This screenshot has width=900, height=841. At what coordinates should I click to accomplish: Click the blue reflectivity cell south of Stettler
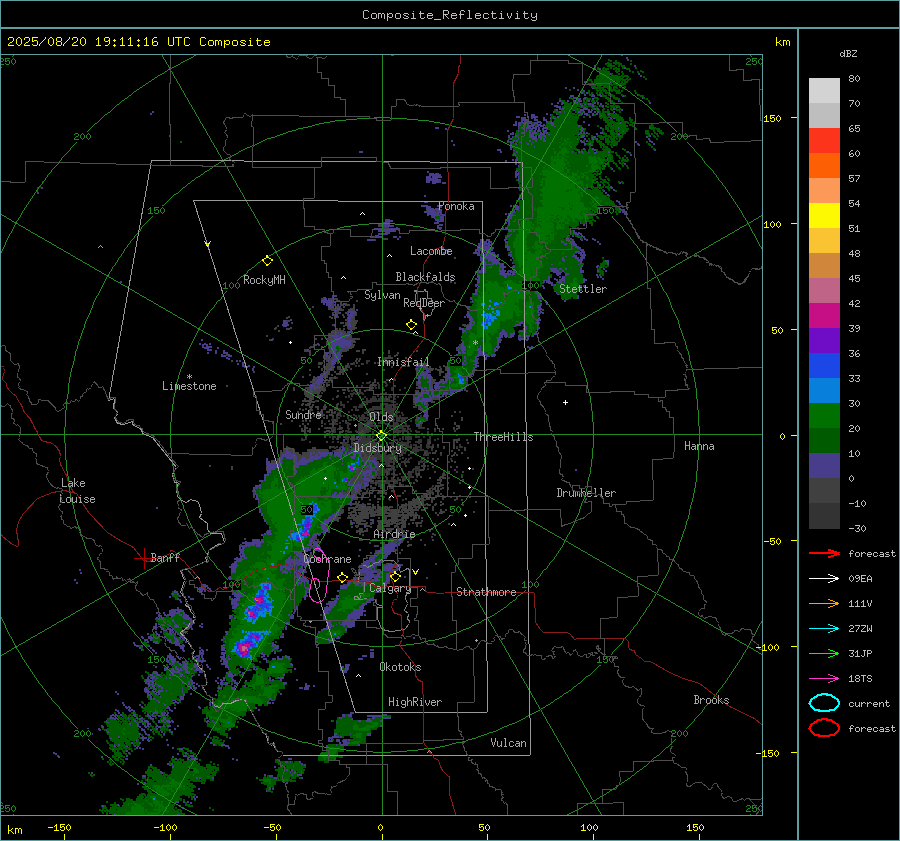click(x=489, y=316)
